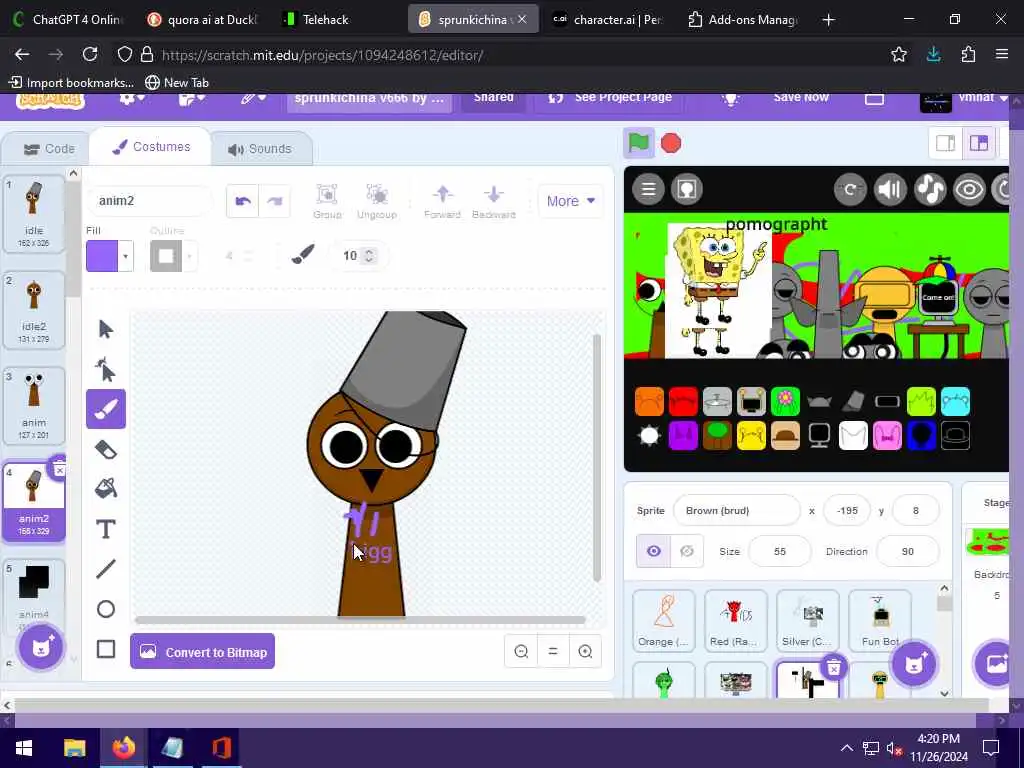This screenshot has width=1024, height=768.
Task: Expand the More options dropdown
Action: [570, 201]
